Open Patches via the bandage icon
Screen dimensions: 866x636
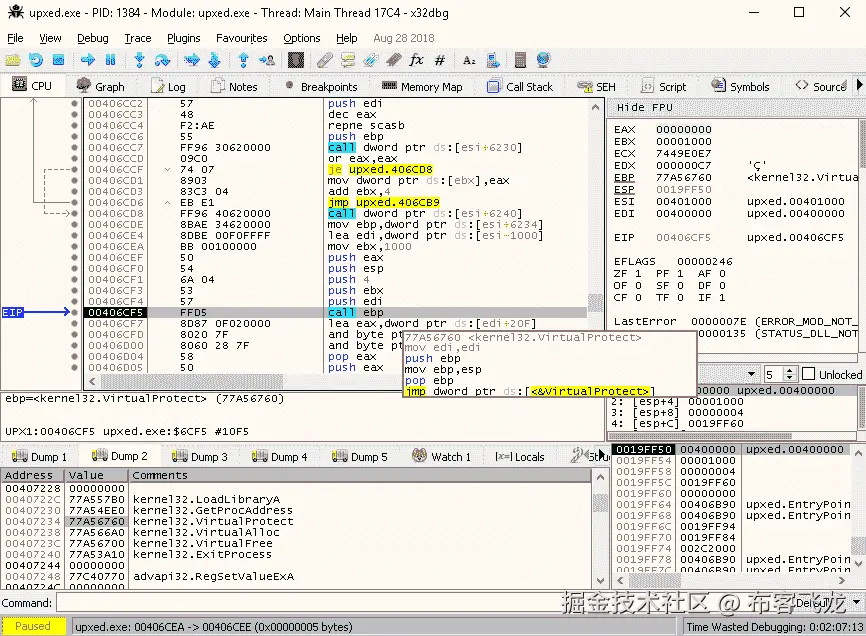324,60
